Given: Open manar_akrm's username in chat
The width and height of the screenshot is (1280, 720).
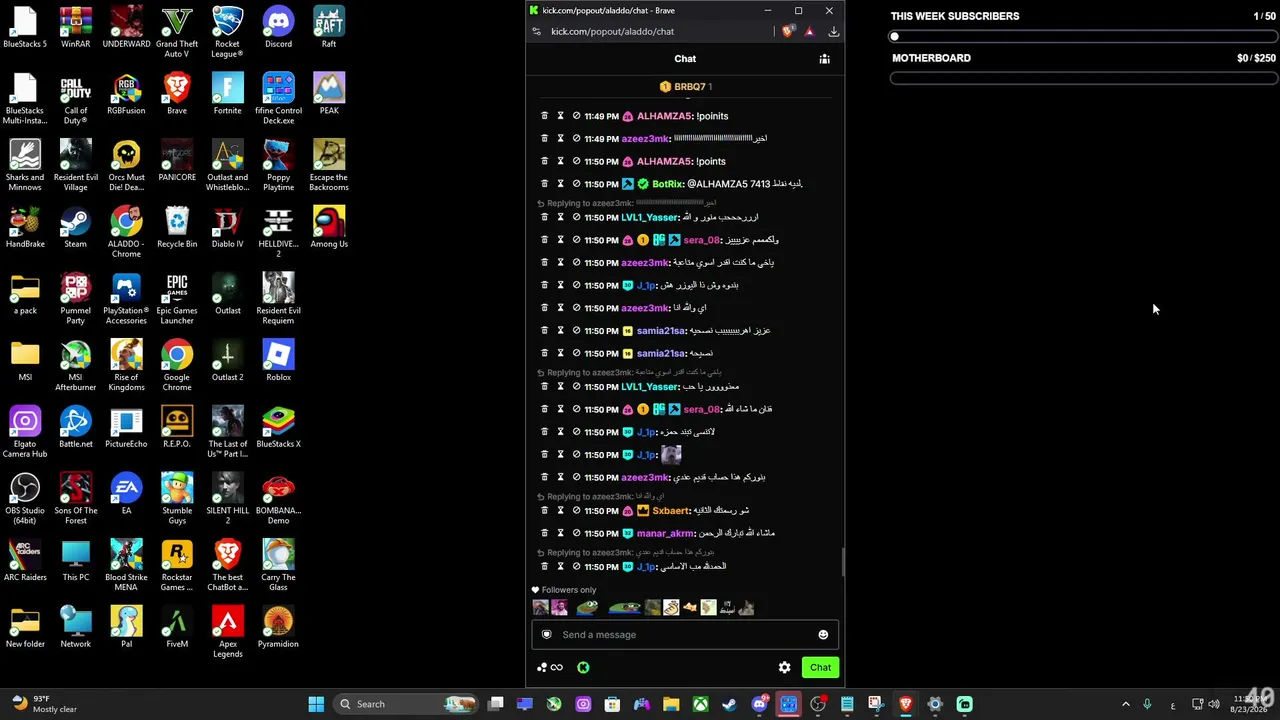Looking at the screenshot, I should point(665,533).
